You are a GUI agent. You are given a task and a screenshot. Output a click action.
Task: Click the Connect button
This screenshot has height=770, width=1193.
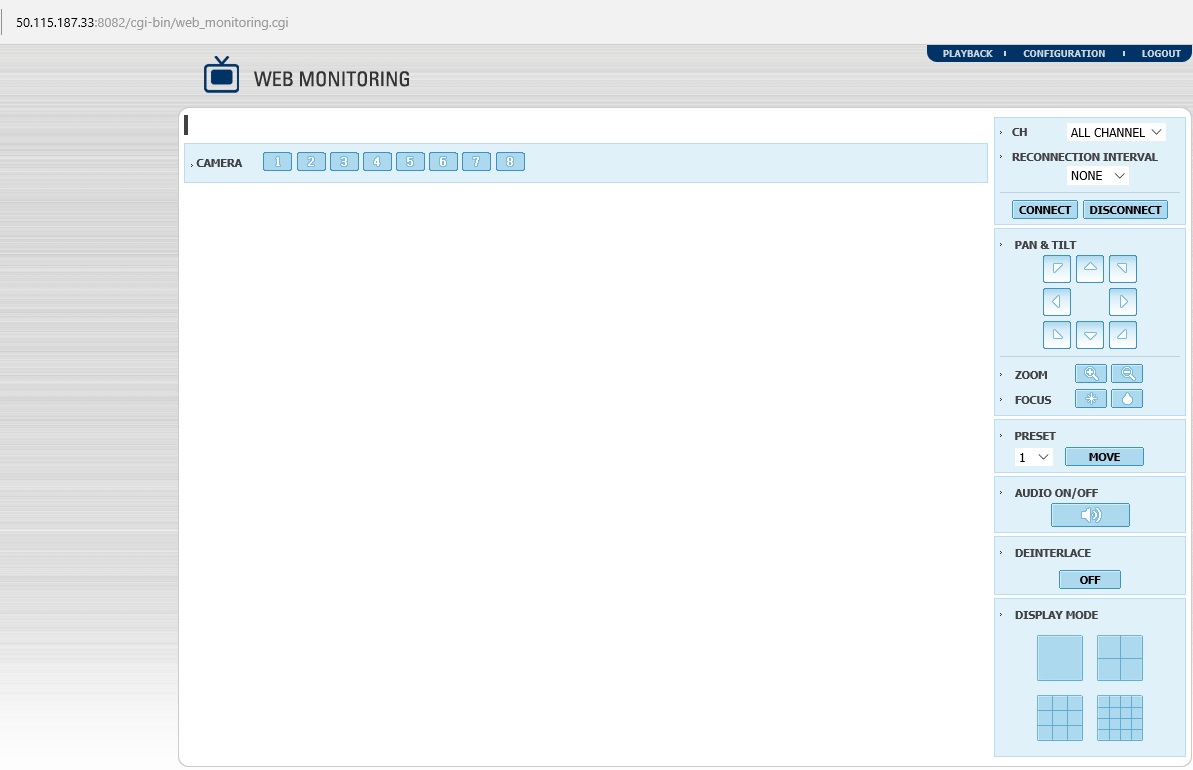pos(1044,210)
